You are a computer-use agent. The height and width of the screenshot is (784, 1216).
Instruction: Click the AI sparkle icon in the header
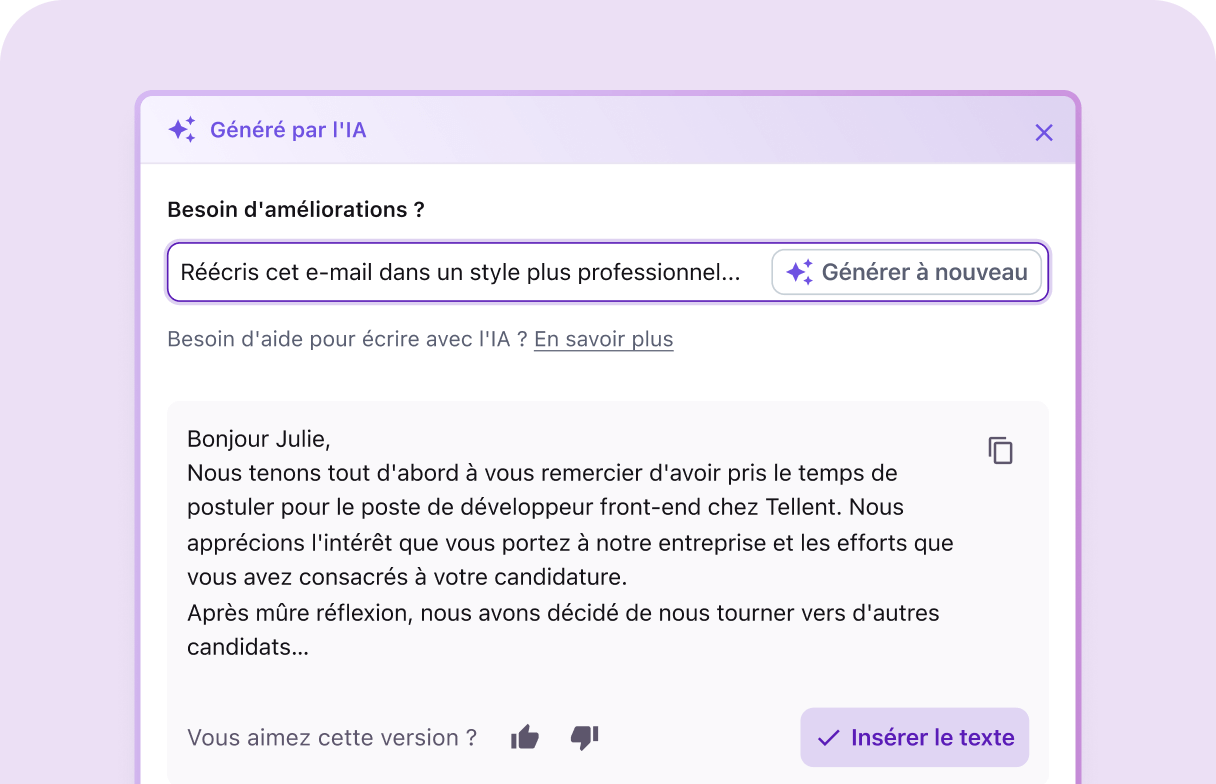click(x=181, y=129)
